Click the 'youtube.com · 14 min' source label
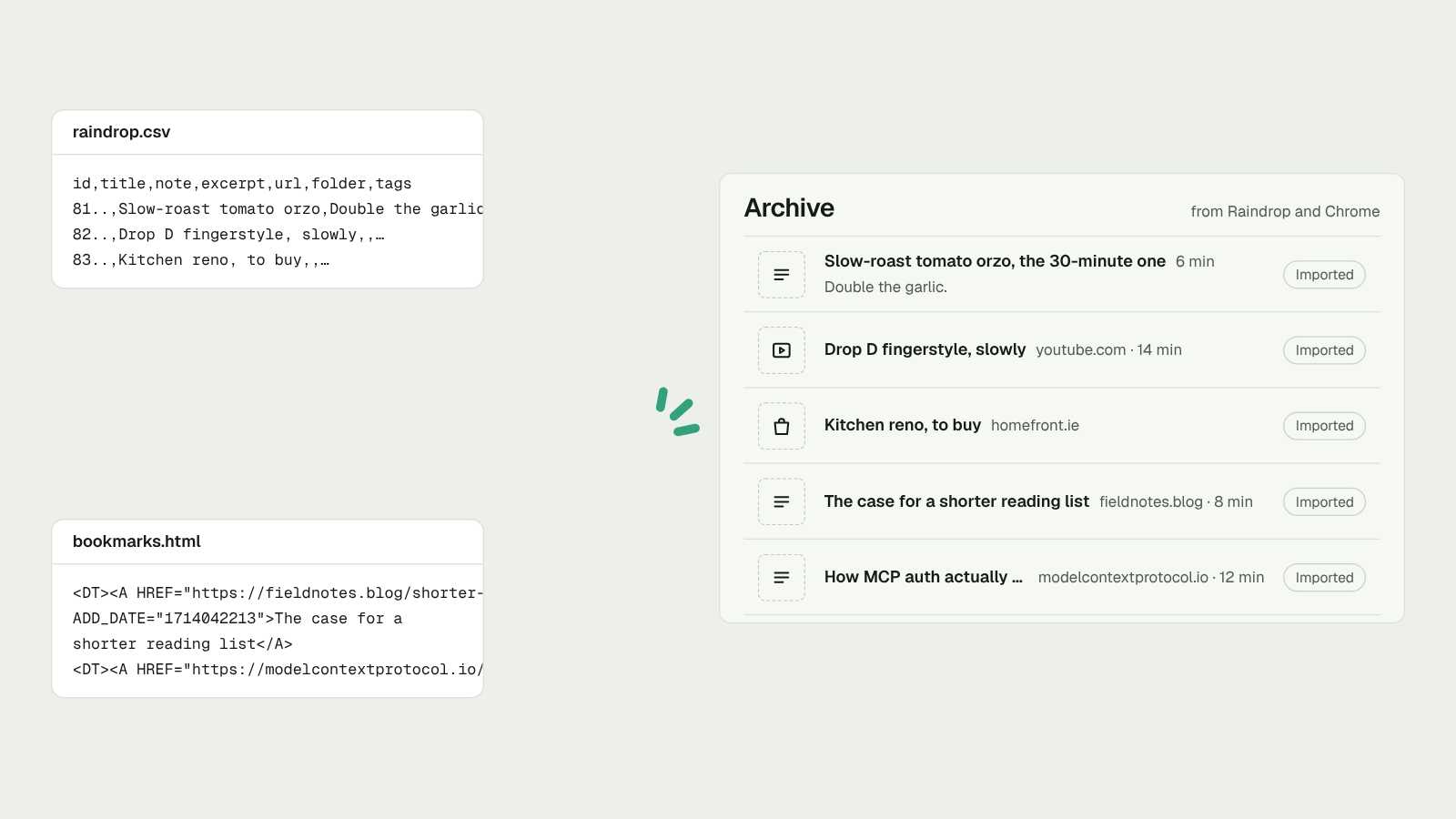This screenshot has width=1456, height=819. (1108, 349)
